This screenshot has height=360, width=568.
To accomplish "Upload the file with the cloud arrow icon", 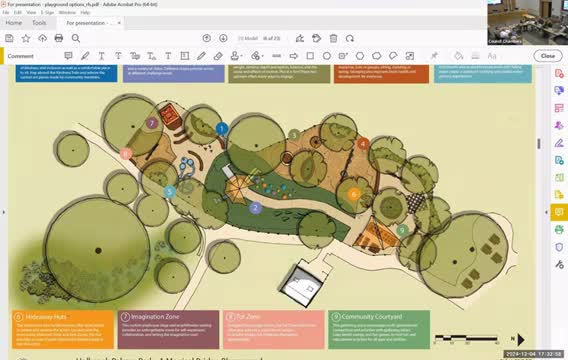I will [x=42, y=38].
